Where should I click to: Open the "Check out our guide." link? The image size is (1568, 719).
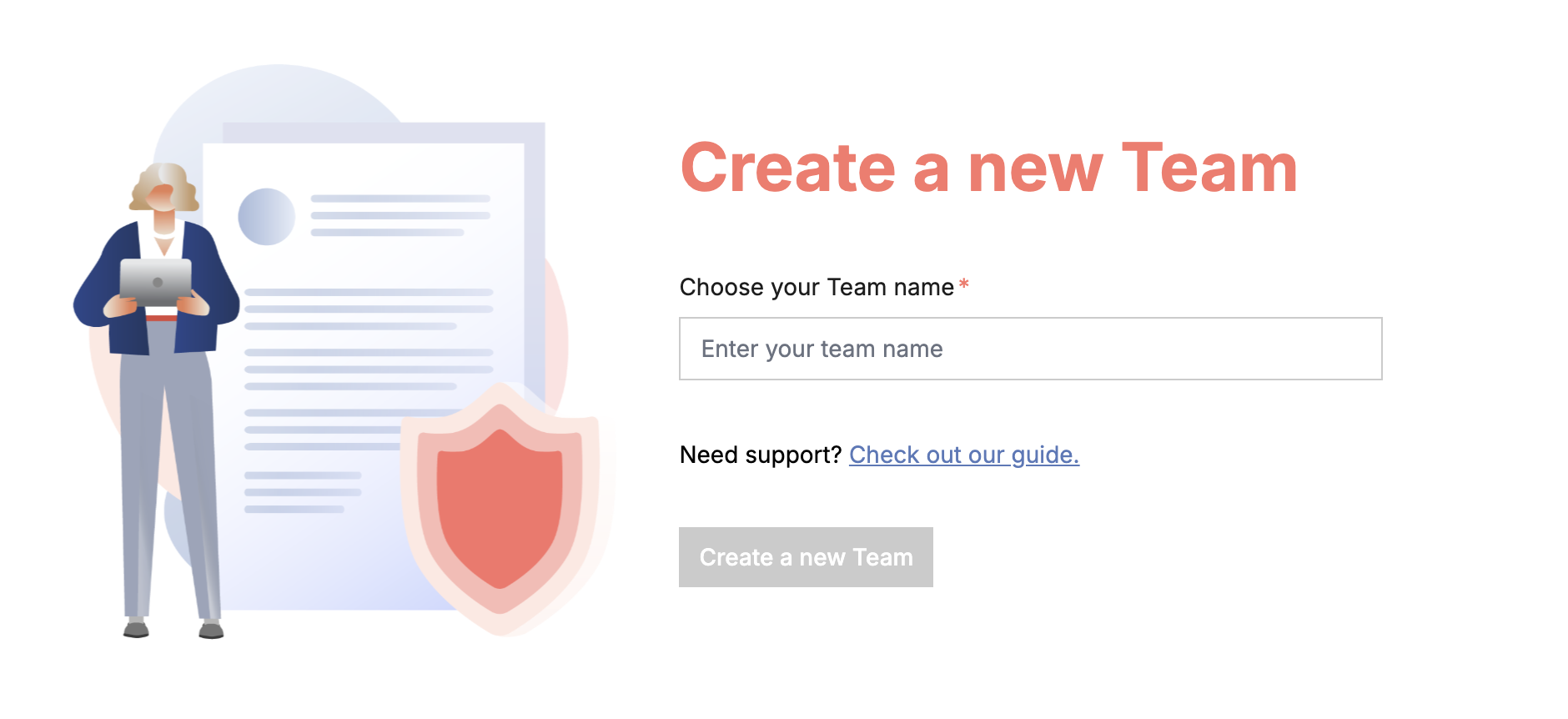pyautogui.click(x=964, y=455)
